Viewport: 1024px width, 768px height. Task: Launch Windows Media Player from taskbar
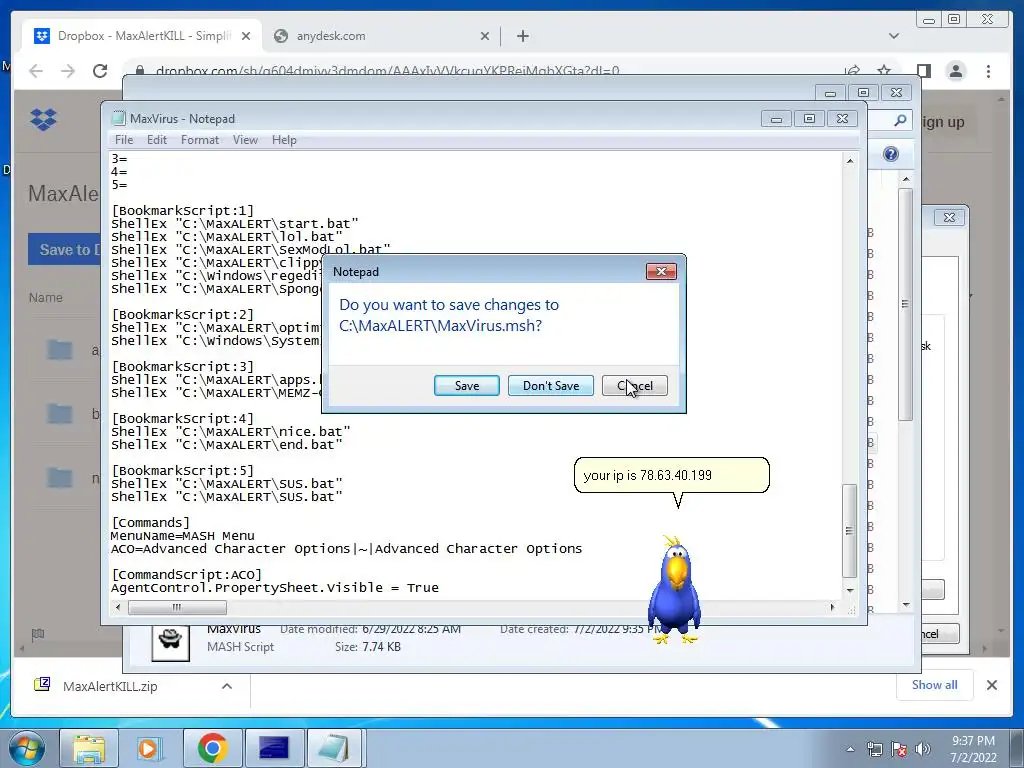coord(150,748)
